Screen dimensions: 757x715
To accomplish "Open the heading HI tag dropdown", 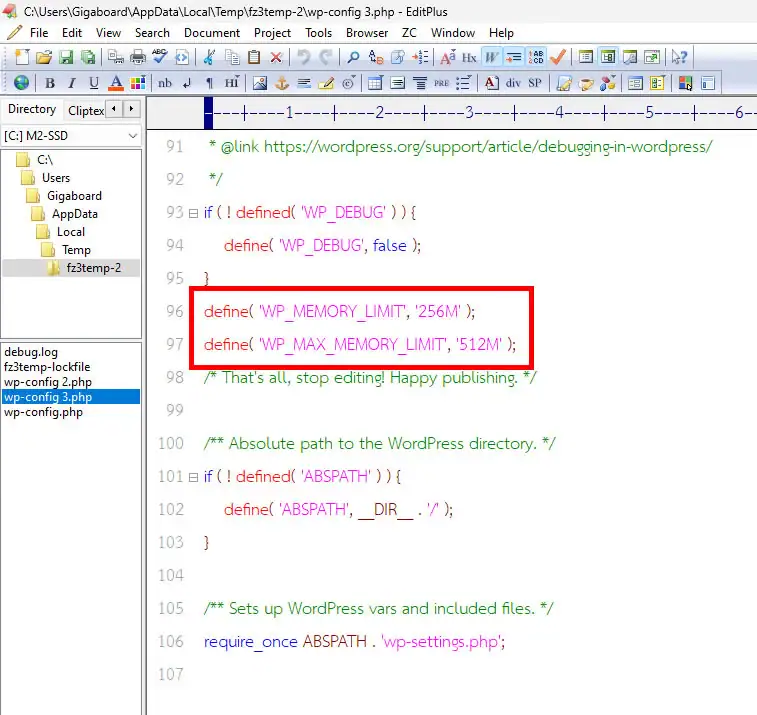I will [232, 83].
